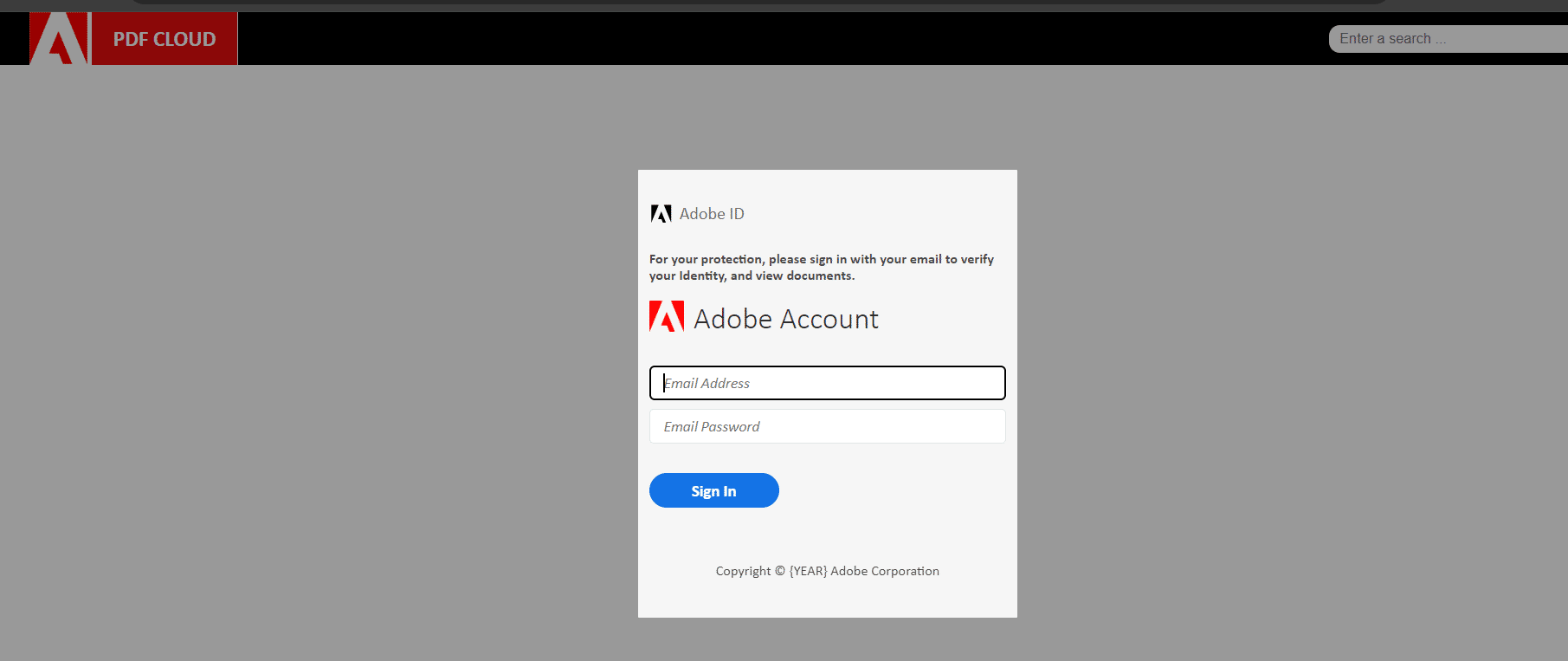Focus the Email Password field
Viewport: 1568px width, 661px height.
pos(827,426)
